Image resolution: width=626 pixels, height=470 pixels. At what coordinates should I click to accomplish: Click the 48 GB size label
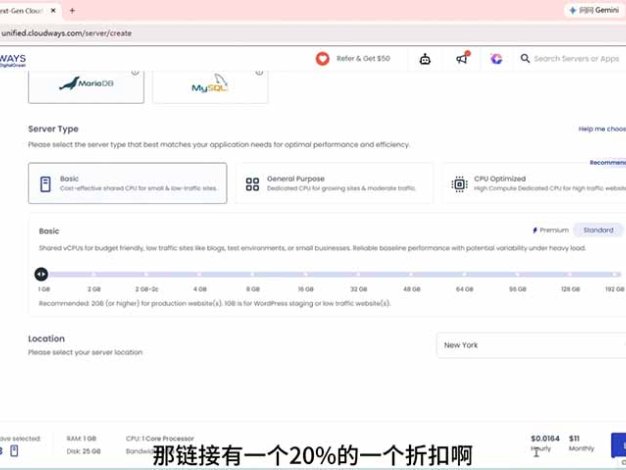(x=412, y=289)
